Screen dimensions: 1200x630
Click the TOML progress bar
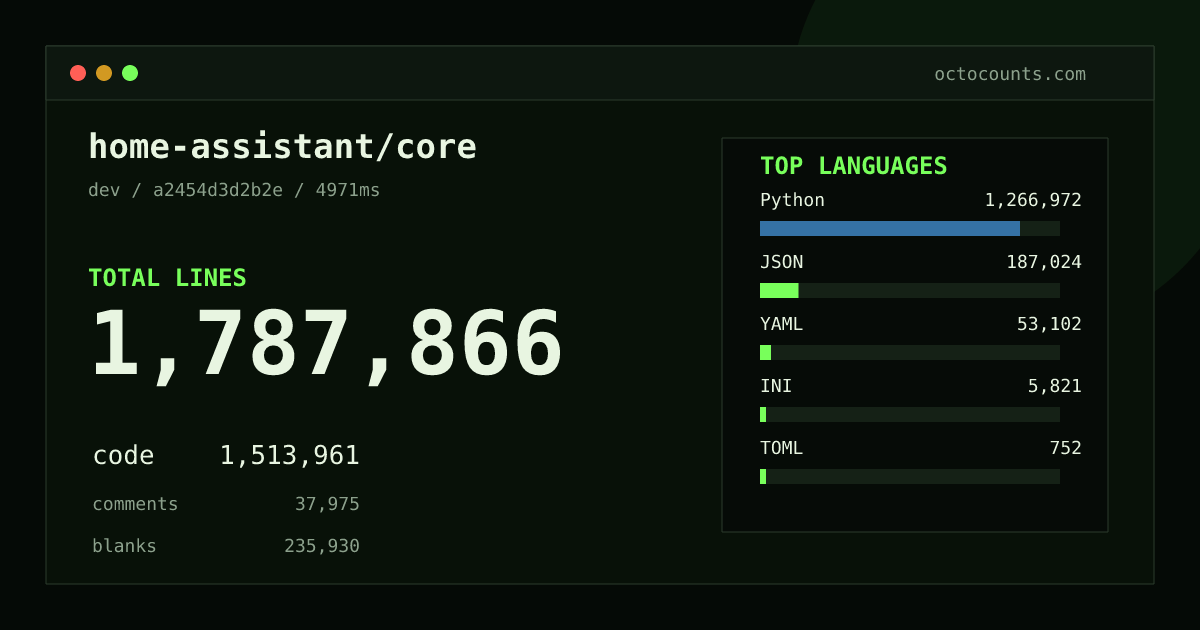[x=910, y=476]
